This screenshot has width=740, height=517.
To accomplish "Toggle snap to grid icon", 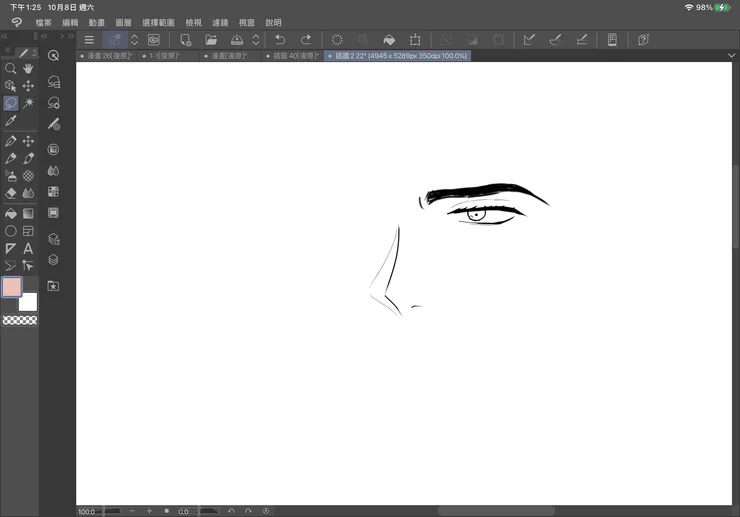I will (581, 40).
